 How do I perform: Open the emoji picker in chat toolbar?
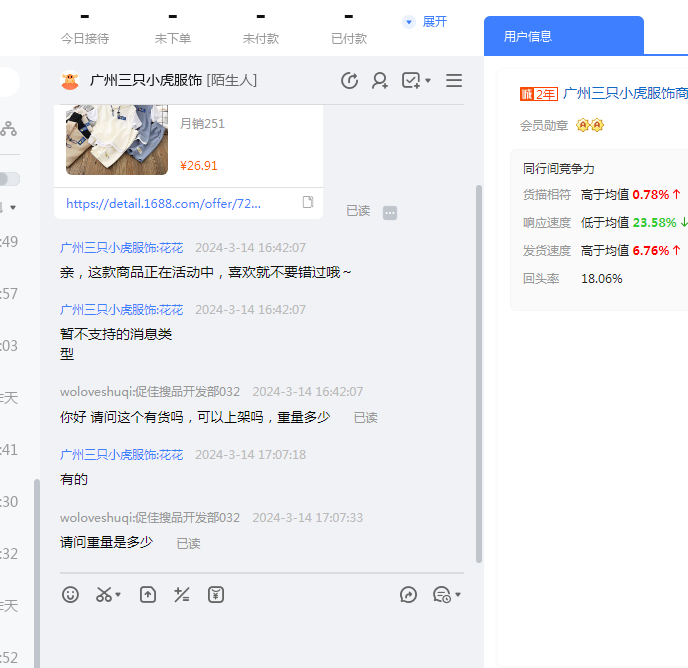click(70, 594)
